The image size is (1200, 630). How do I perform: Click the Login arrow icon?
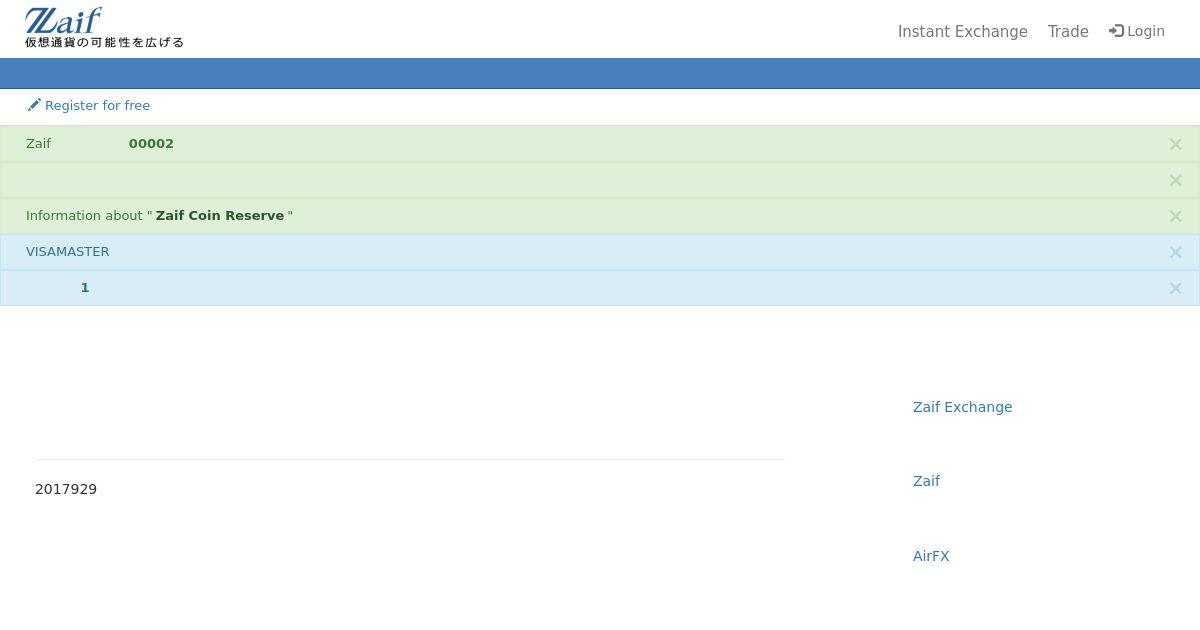point(1116,32)
